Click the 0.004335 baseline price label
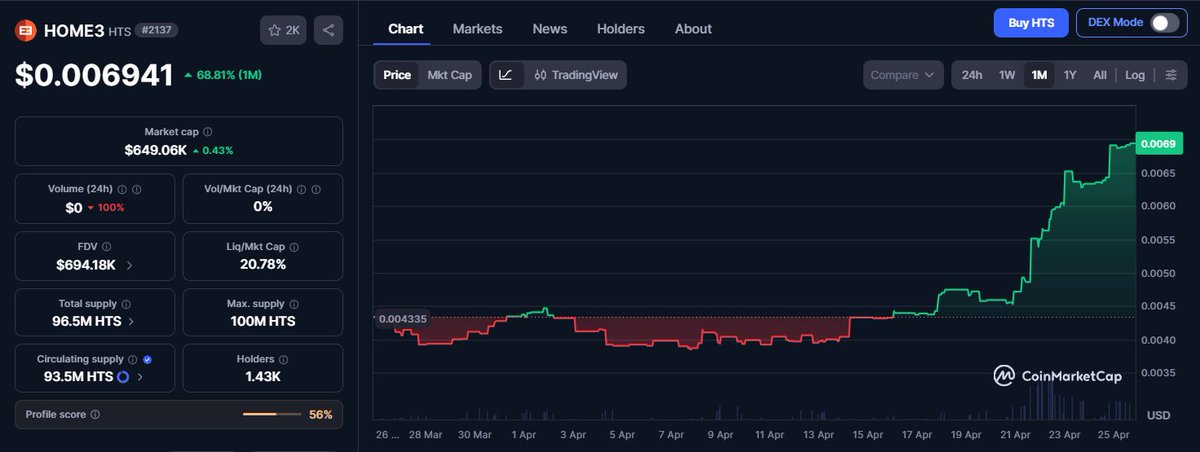Screen dimensions: 1200x452 pos(403,319)
